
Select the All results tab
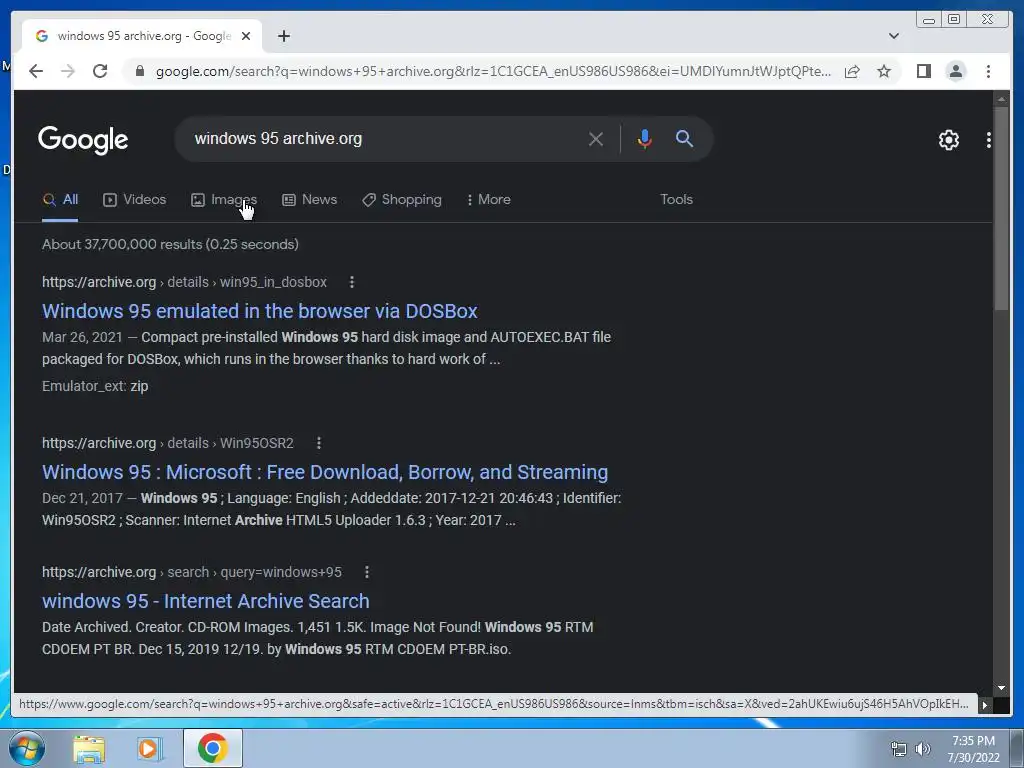click(x=60, y=200)
